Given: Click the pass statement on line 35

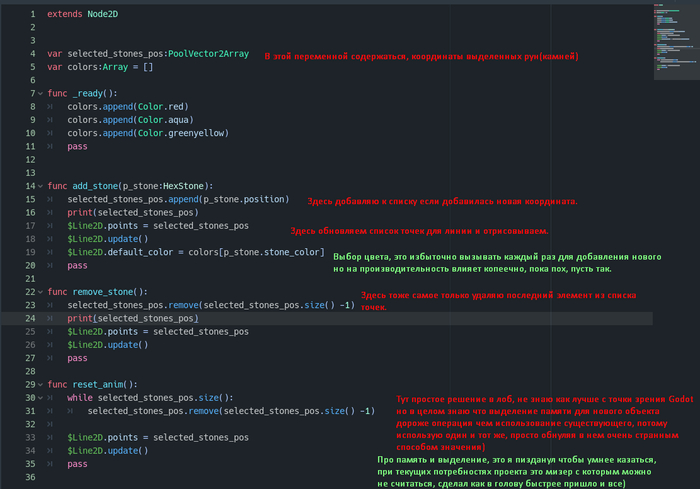Looking at the screenshot, I should coord(77,464).
